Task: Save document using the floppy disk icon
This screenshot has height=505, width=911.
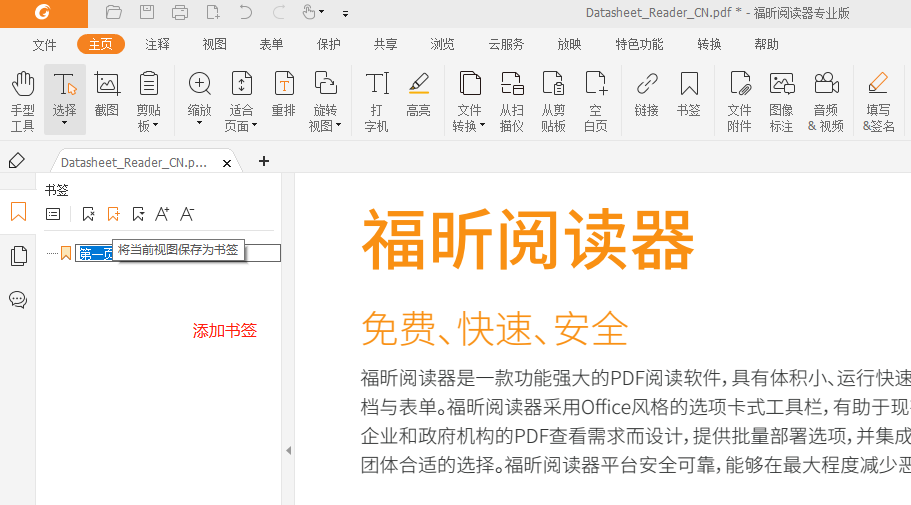Action: 147,12
